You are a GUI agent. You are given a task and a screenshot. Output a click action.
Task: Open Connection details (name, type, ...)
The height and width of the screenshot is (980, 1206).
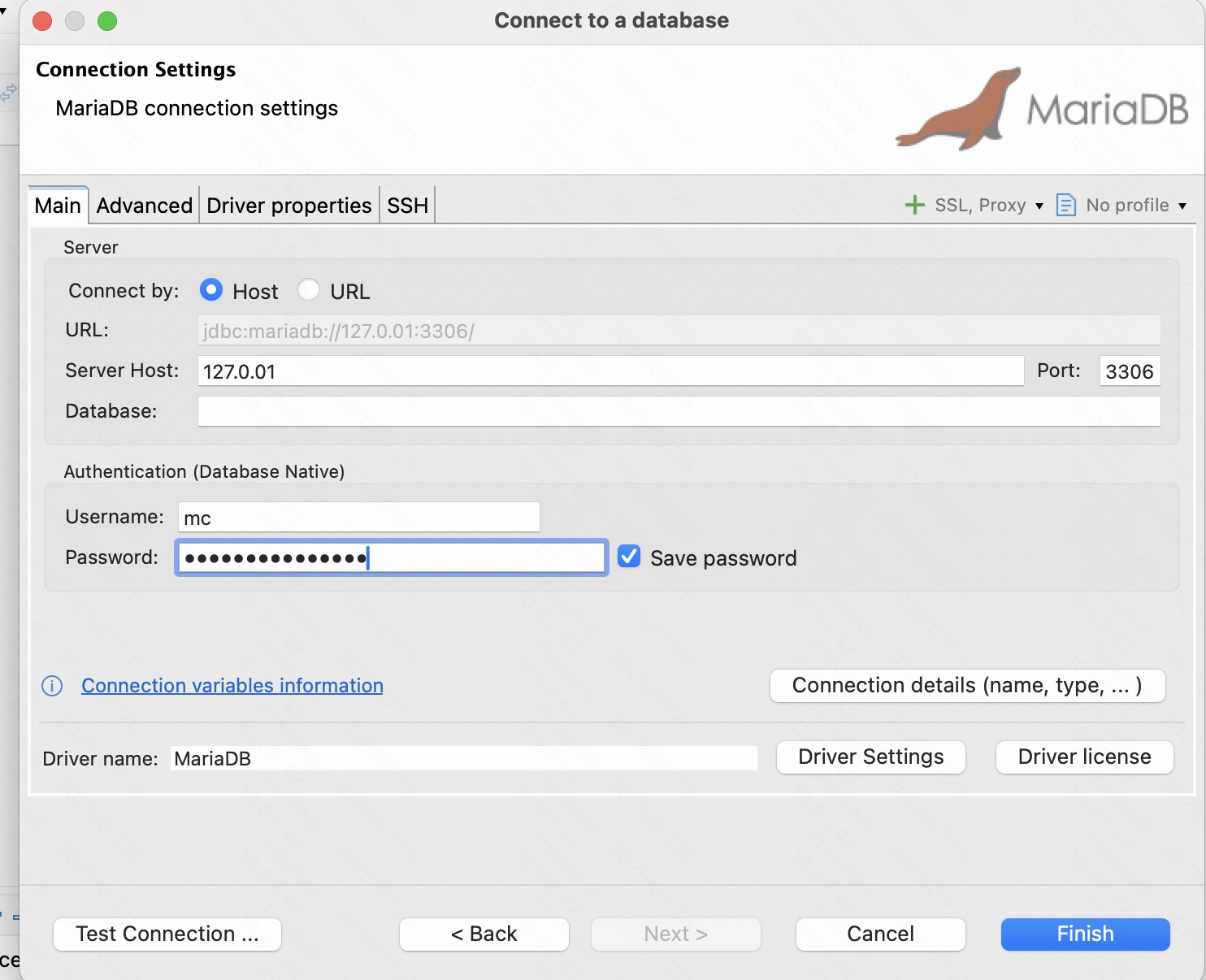[967, 686]
